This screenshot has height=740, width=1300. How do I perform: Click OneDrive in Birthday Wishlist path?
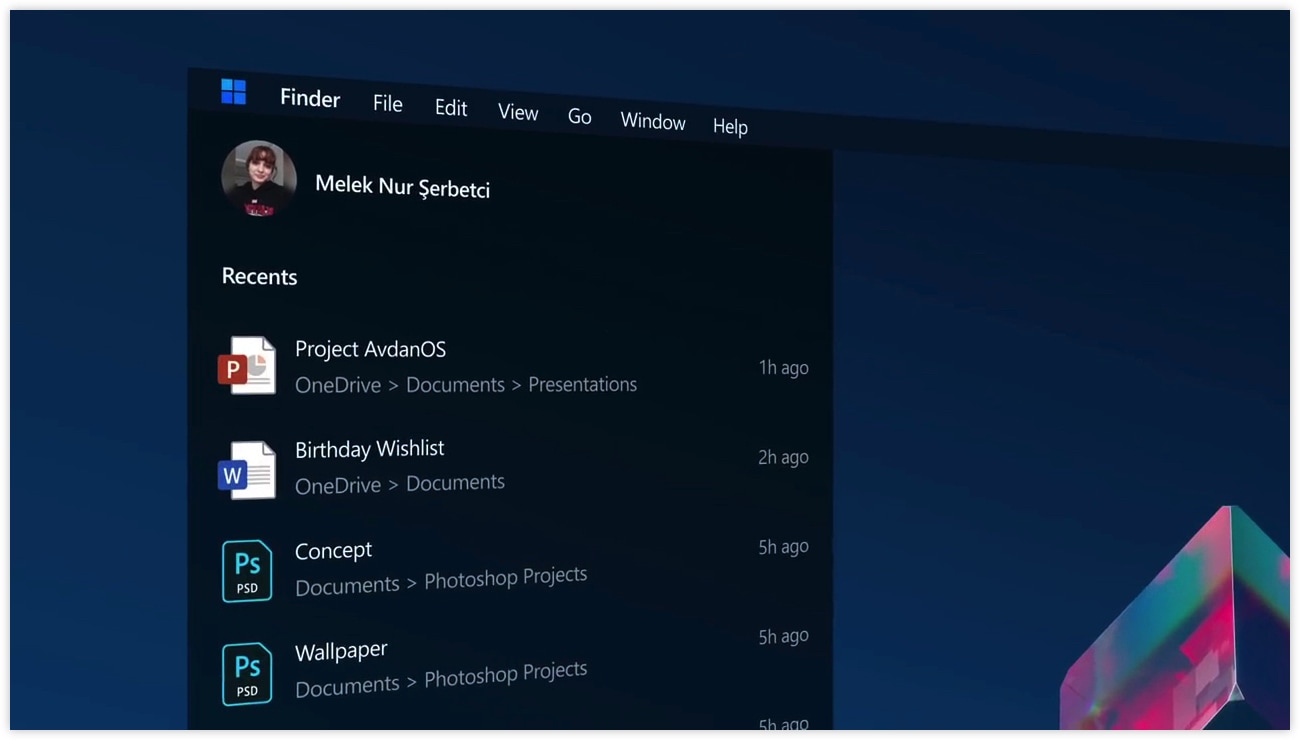click(338, 485)
